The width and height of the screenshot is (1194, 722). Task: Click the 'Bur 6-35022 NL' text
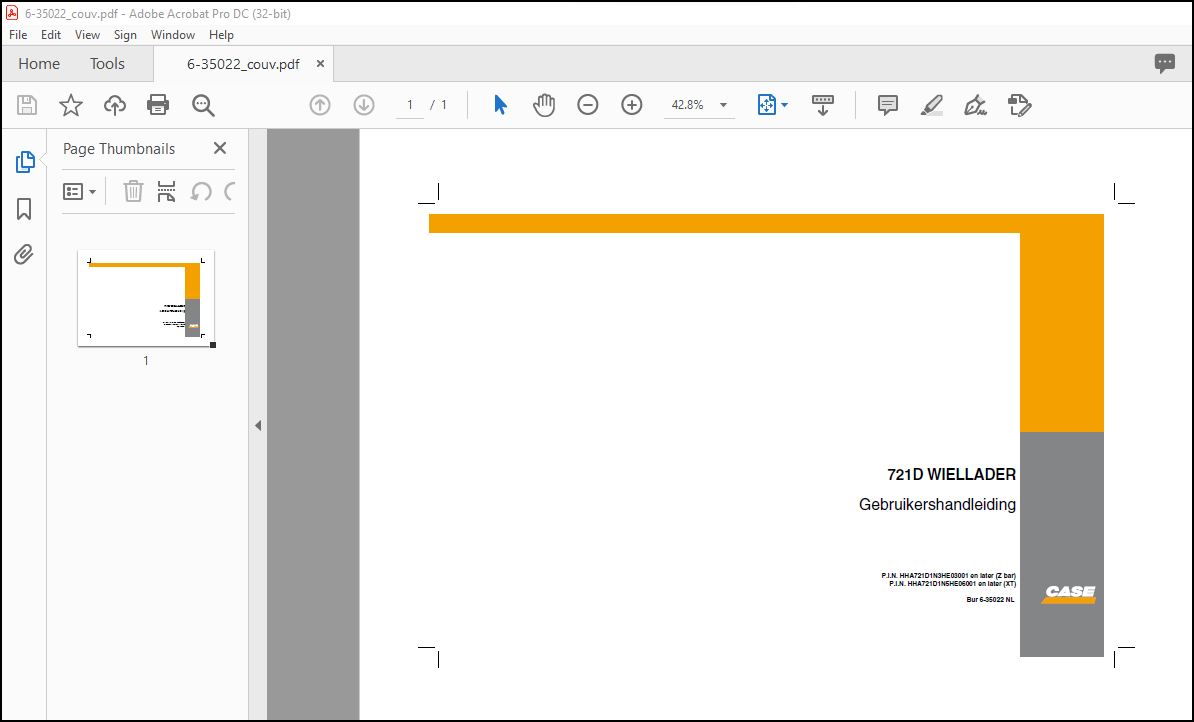click(991, 600)
